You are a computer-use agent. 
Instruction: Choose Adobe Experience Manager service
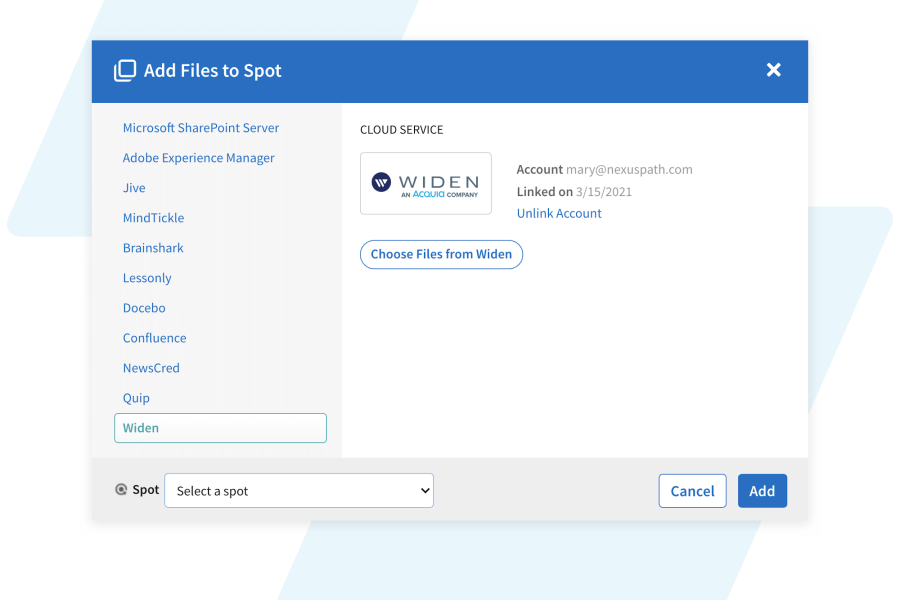point(198,158)
